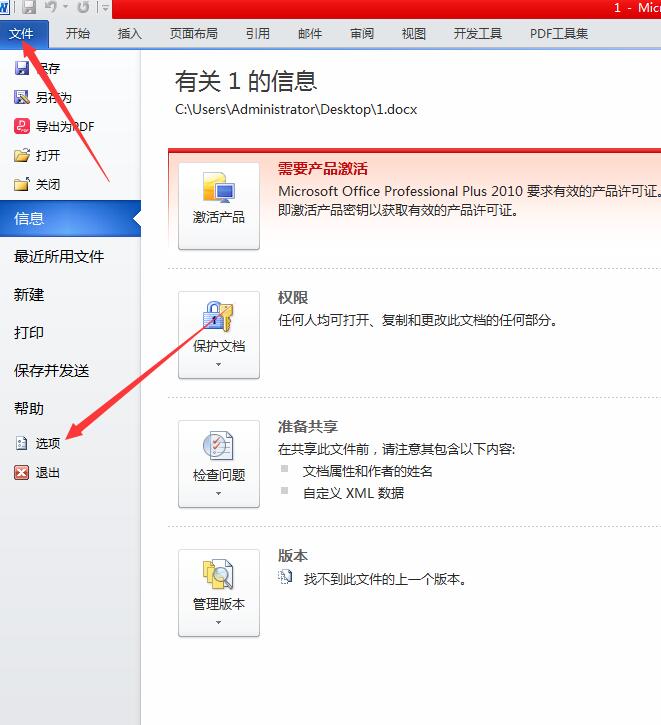Screen dimensions: 661x725
Task: Expand the 保护文档 dropdown arrow
Action: point(219,365)
